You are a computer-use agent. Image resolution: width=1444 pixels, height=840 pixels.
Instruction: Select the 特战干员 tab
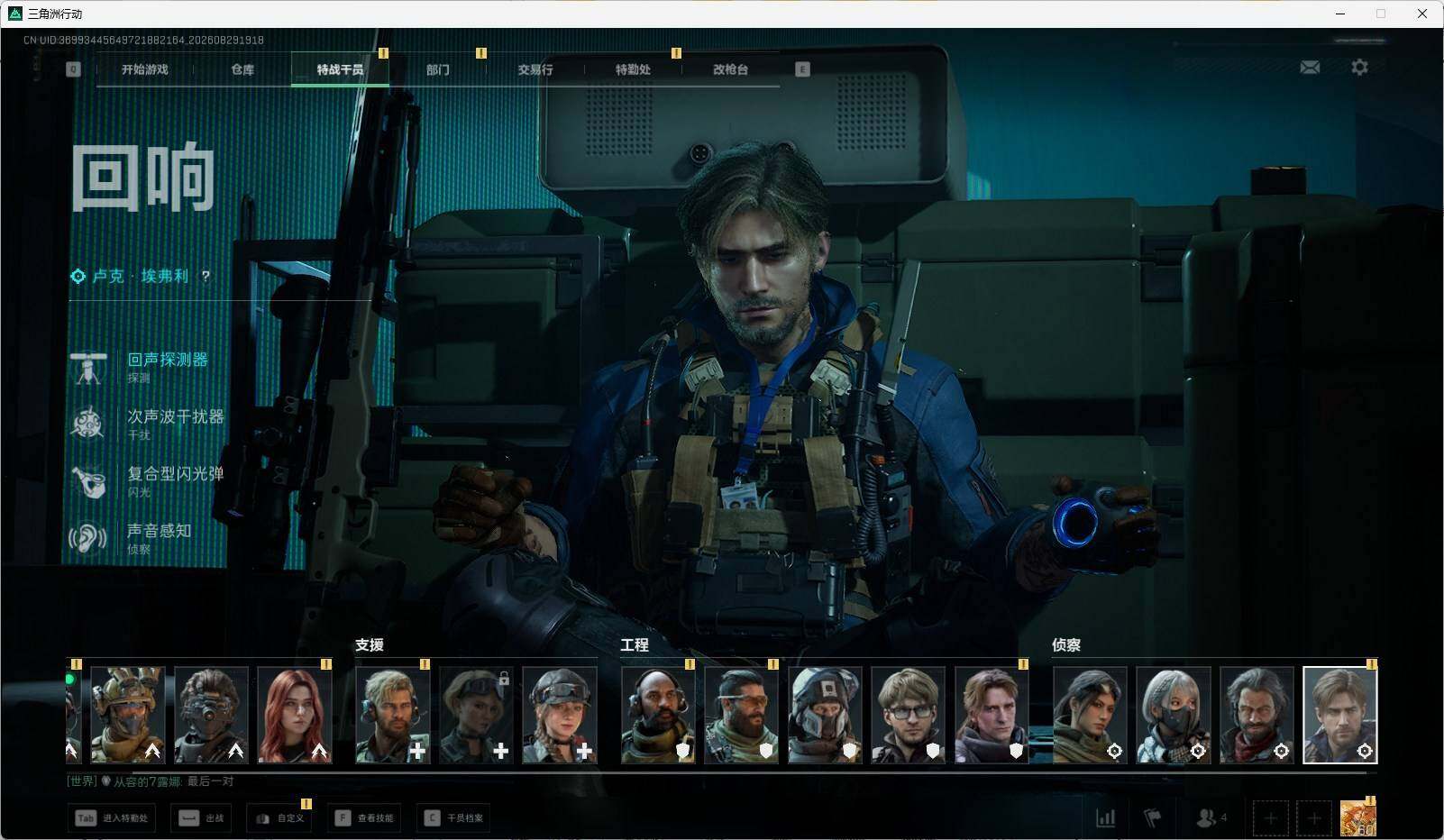pyautogui.click(x=340, y=69)
